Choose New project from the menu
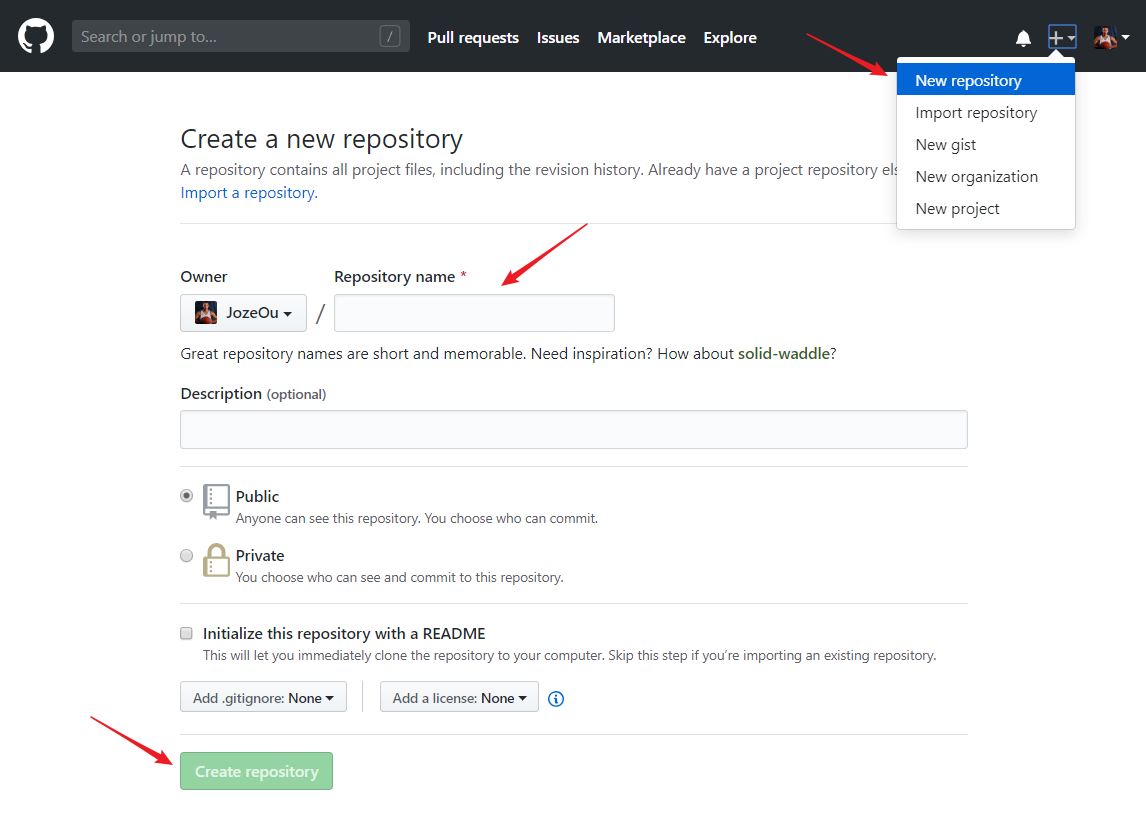This screenshot has width=1146, height=827. coord(985,209)
